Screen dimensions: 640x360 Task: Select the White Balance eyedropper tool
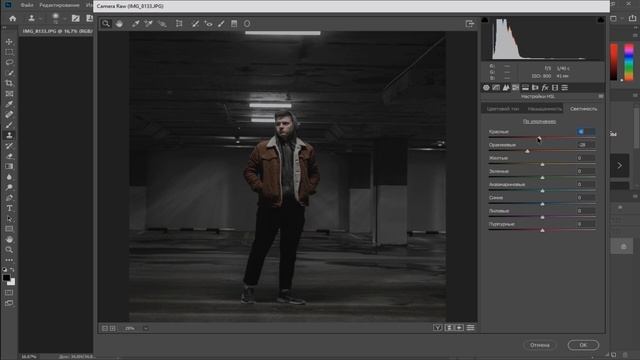coord(135,24)
